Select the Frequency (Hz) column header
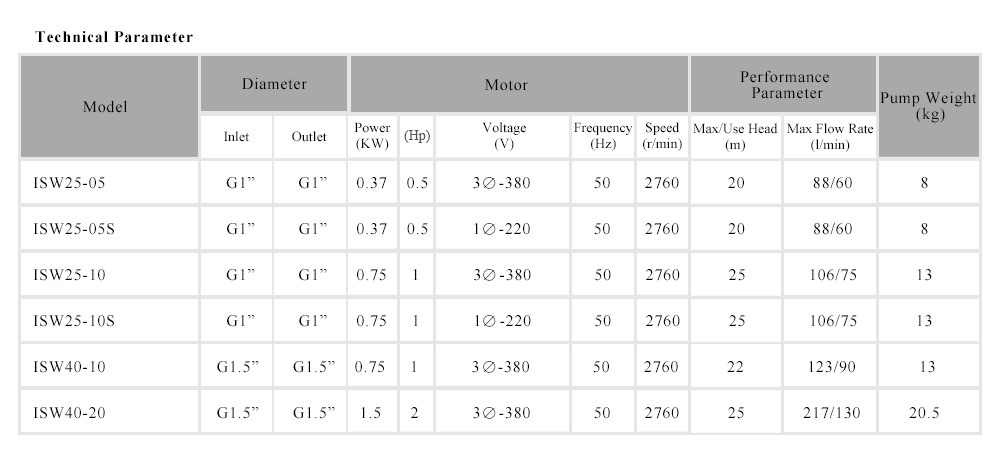1000x459 pixels. pos(602,136)
